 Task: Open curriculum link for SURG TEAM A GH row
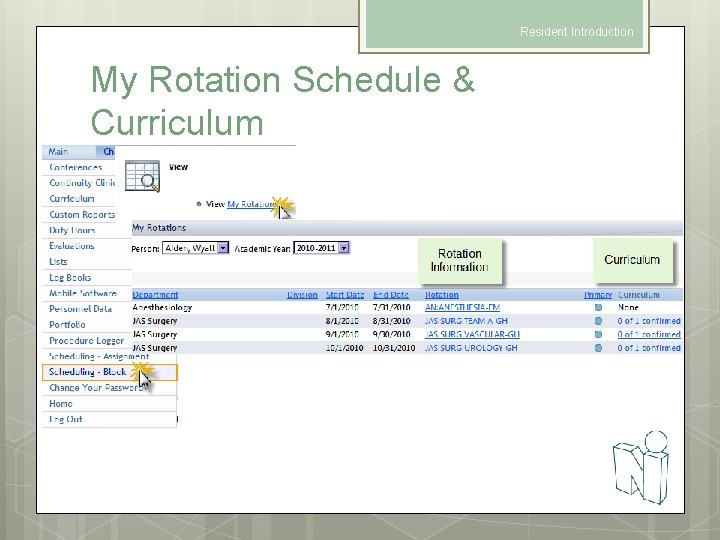pos(649,321)
